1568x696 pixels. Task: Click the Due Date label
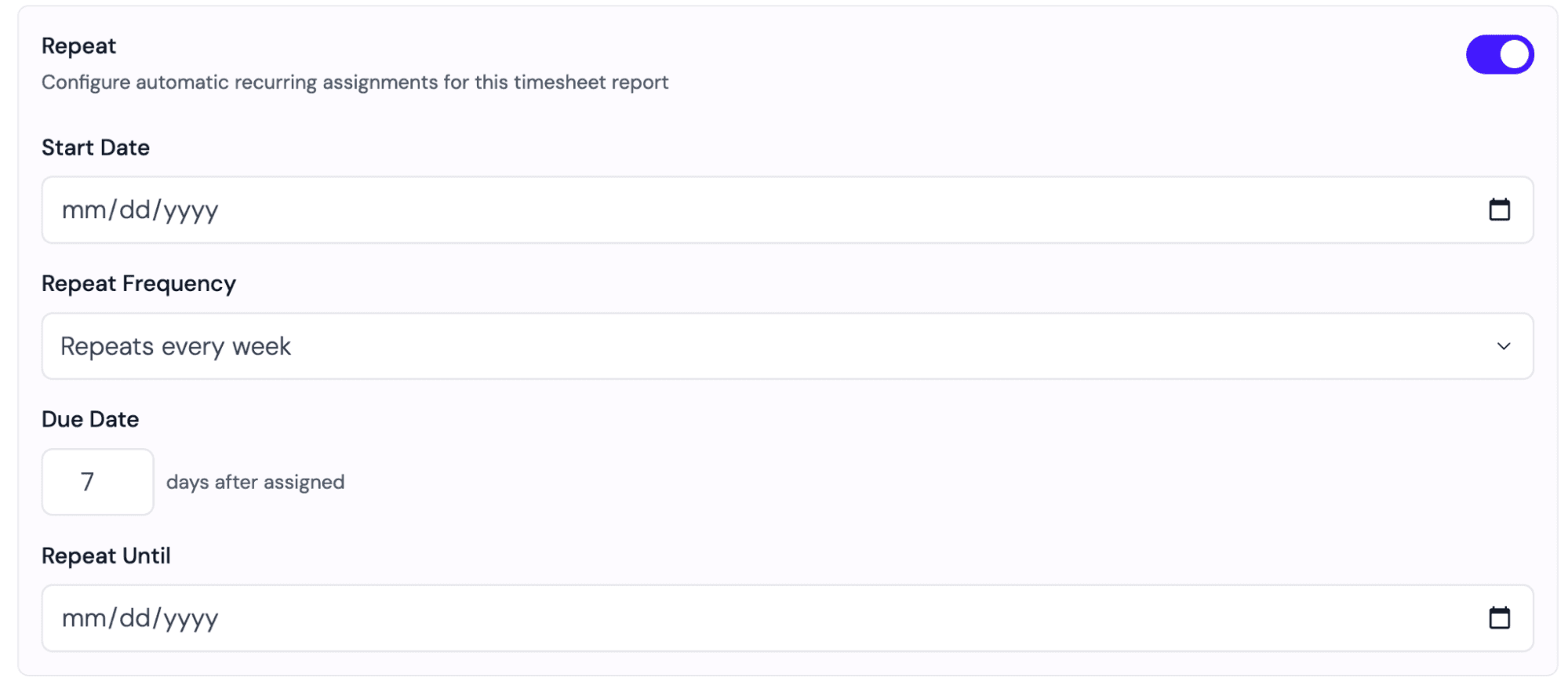(x=89, y=419)
